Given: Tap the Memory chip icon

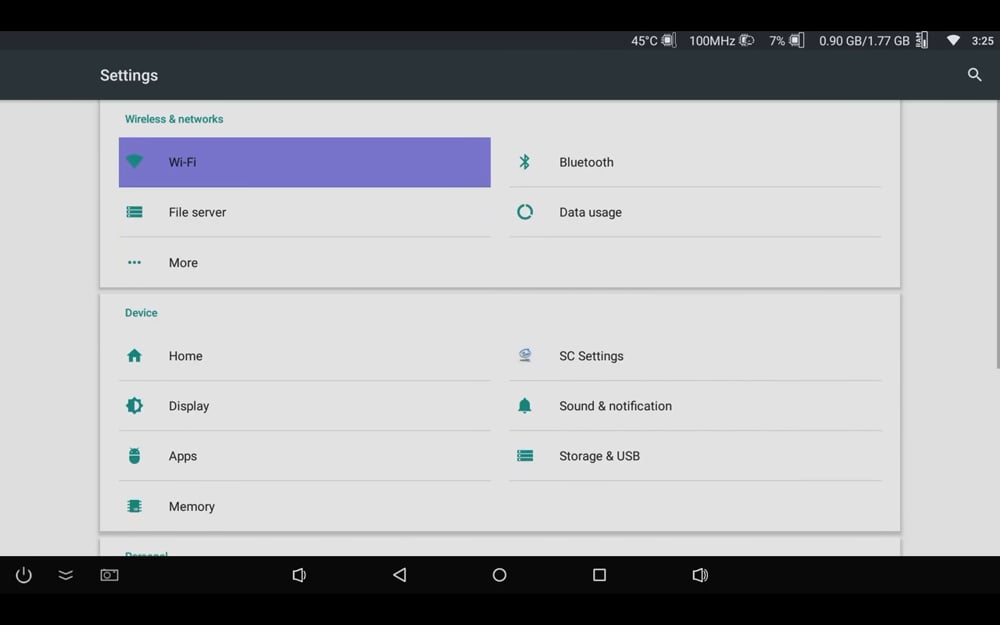Looking at the screenshot, I should (x=134, y=506).
